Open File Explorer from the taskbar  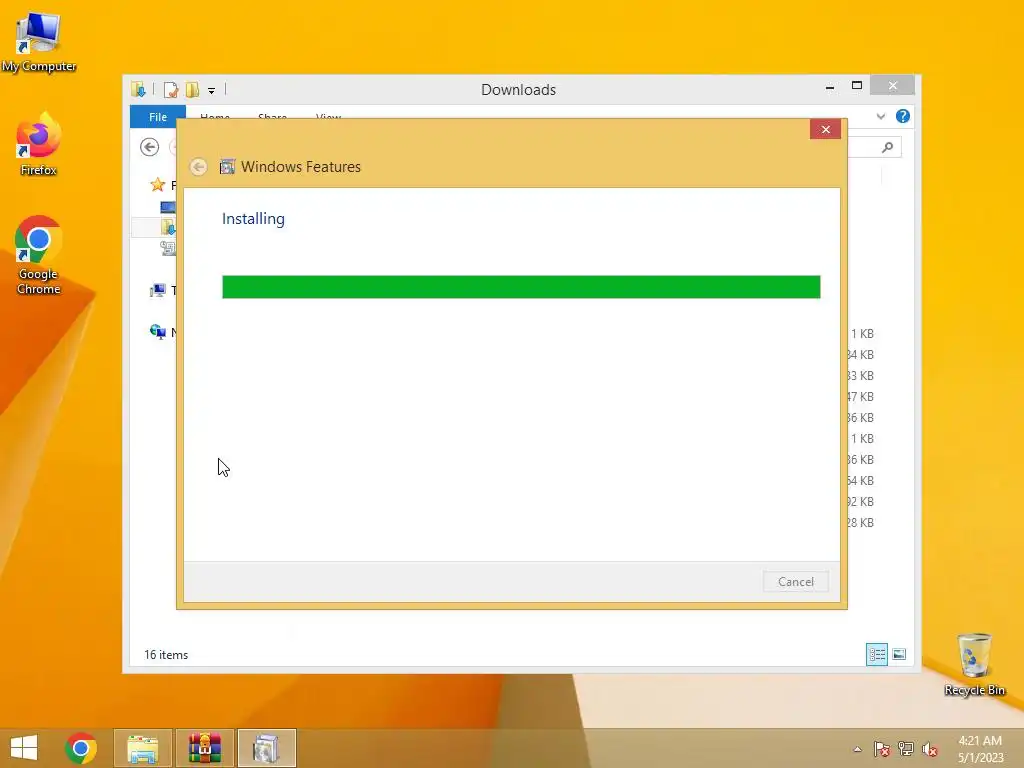click(142, 748)
